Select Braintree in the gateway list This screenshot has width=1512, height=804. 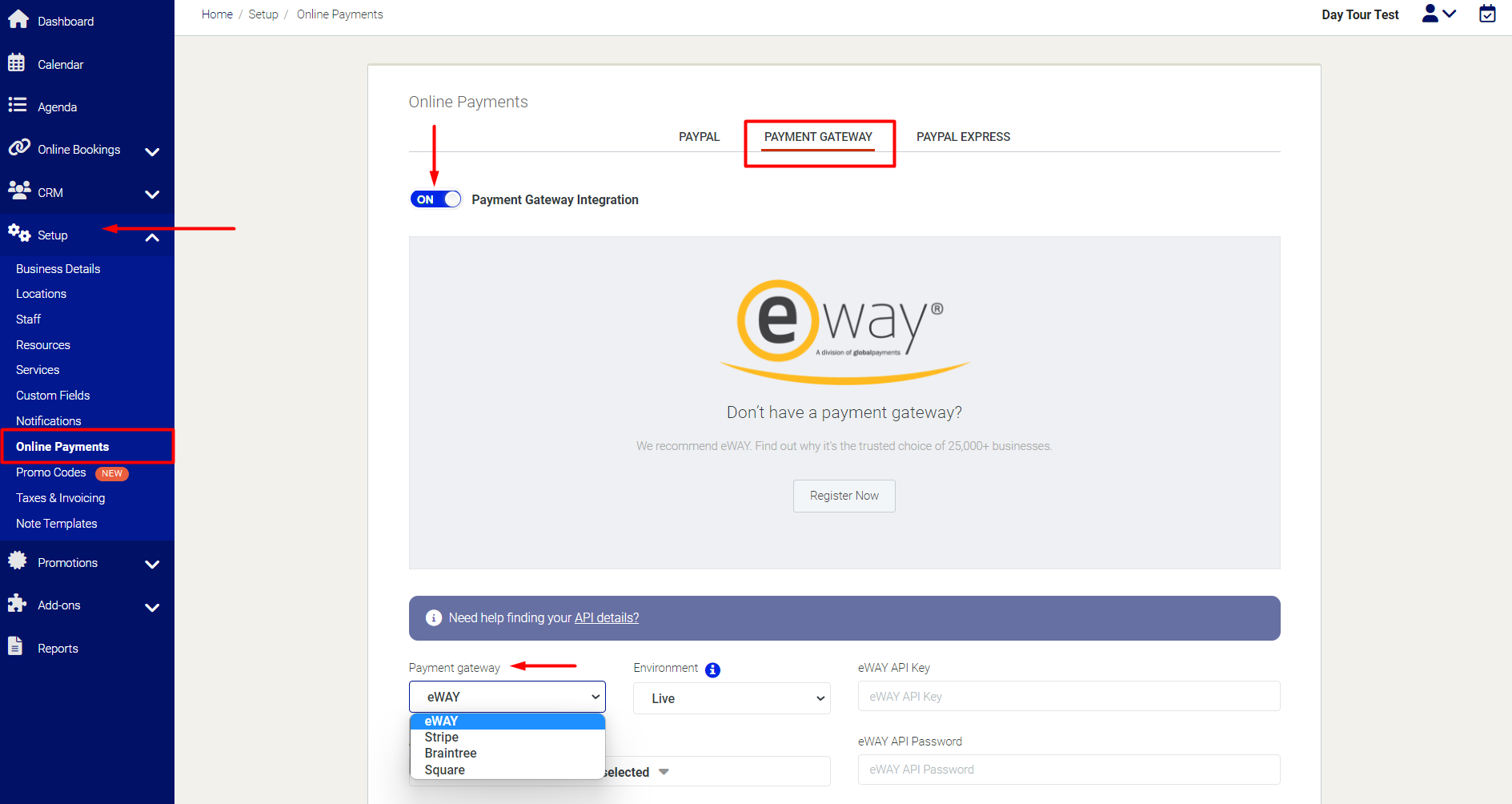(x=507, y=754)
